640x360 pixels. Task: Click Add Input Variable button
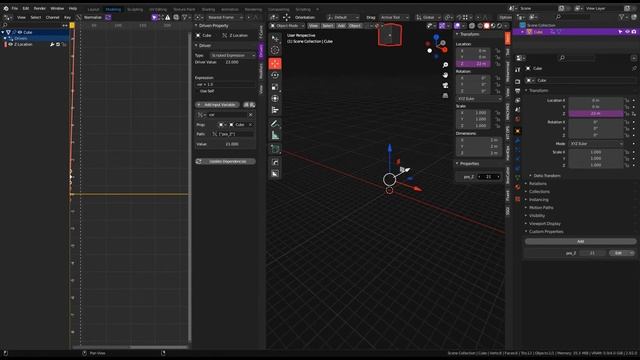(217, 105)
